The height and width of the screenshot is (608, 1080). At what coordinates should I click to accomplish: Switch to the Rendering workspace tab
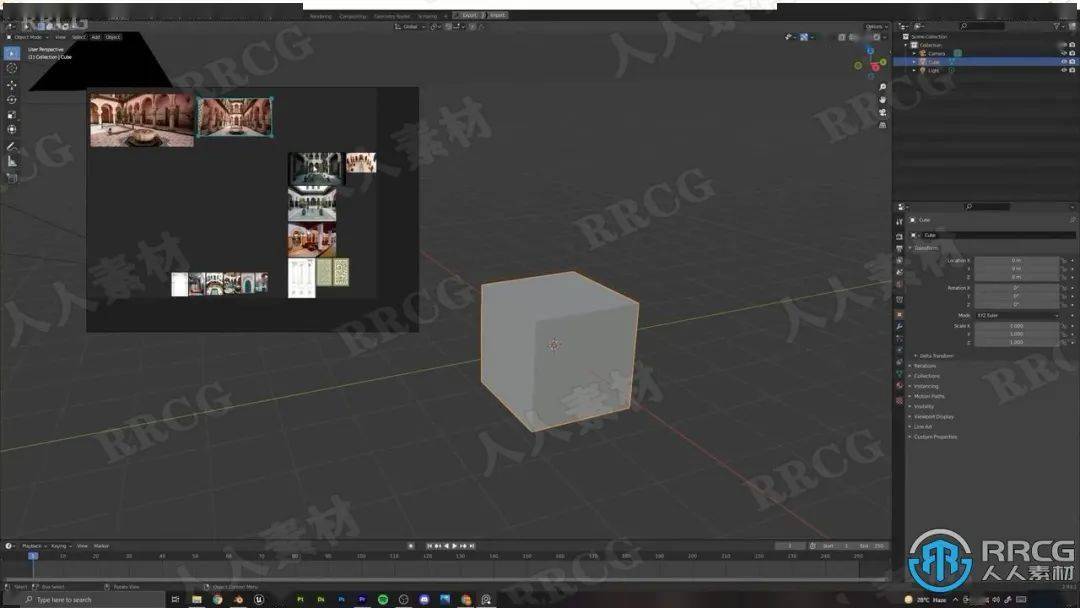(x=320, y=16)
